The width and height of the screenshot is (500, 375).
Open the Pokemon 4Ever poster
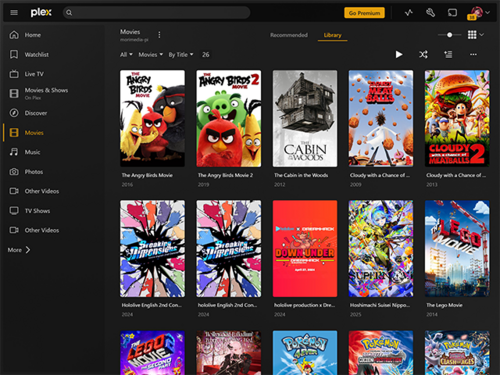click(305, 353)
